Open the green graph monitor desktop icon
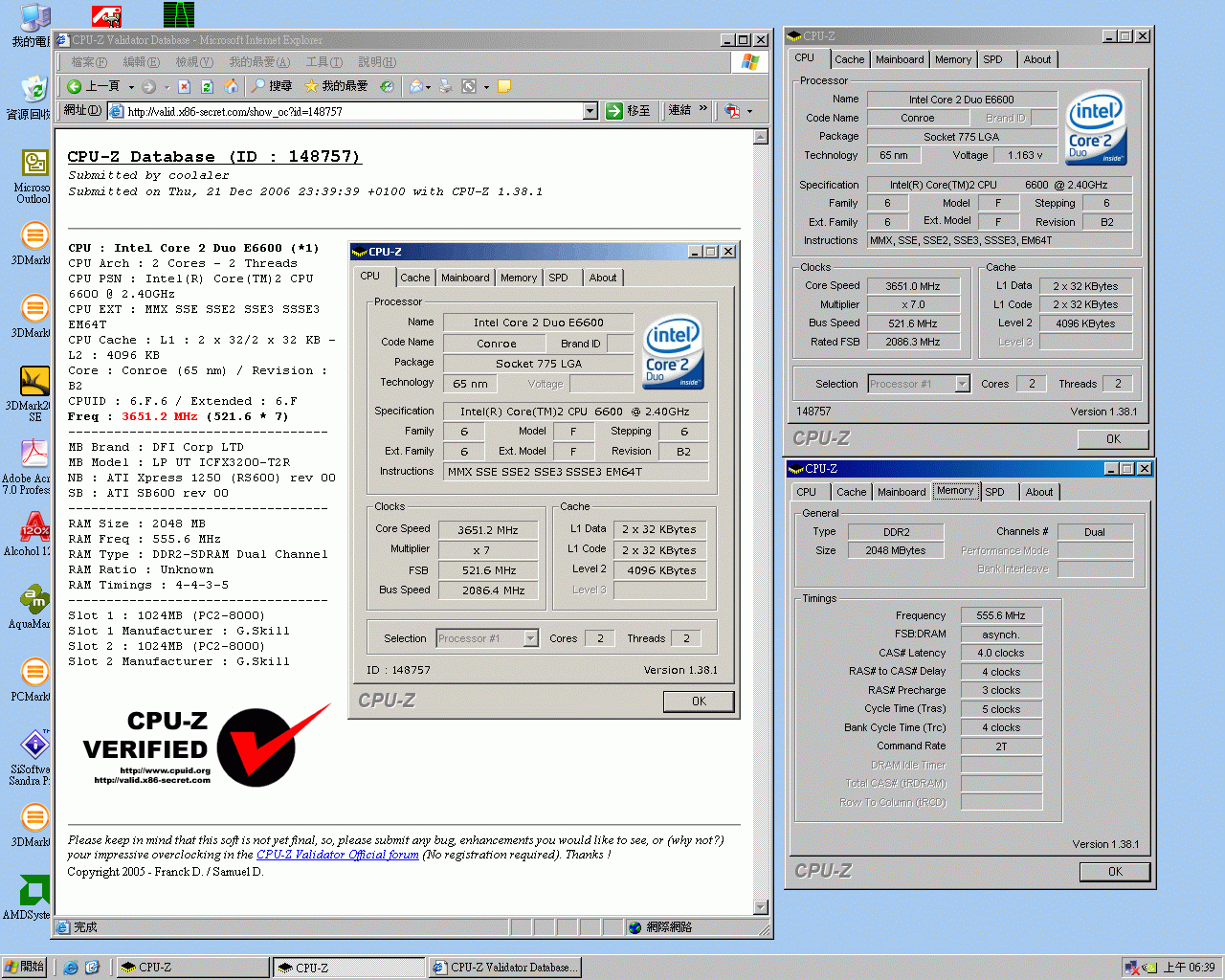 pos(179,14)
